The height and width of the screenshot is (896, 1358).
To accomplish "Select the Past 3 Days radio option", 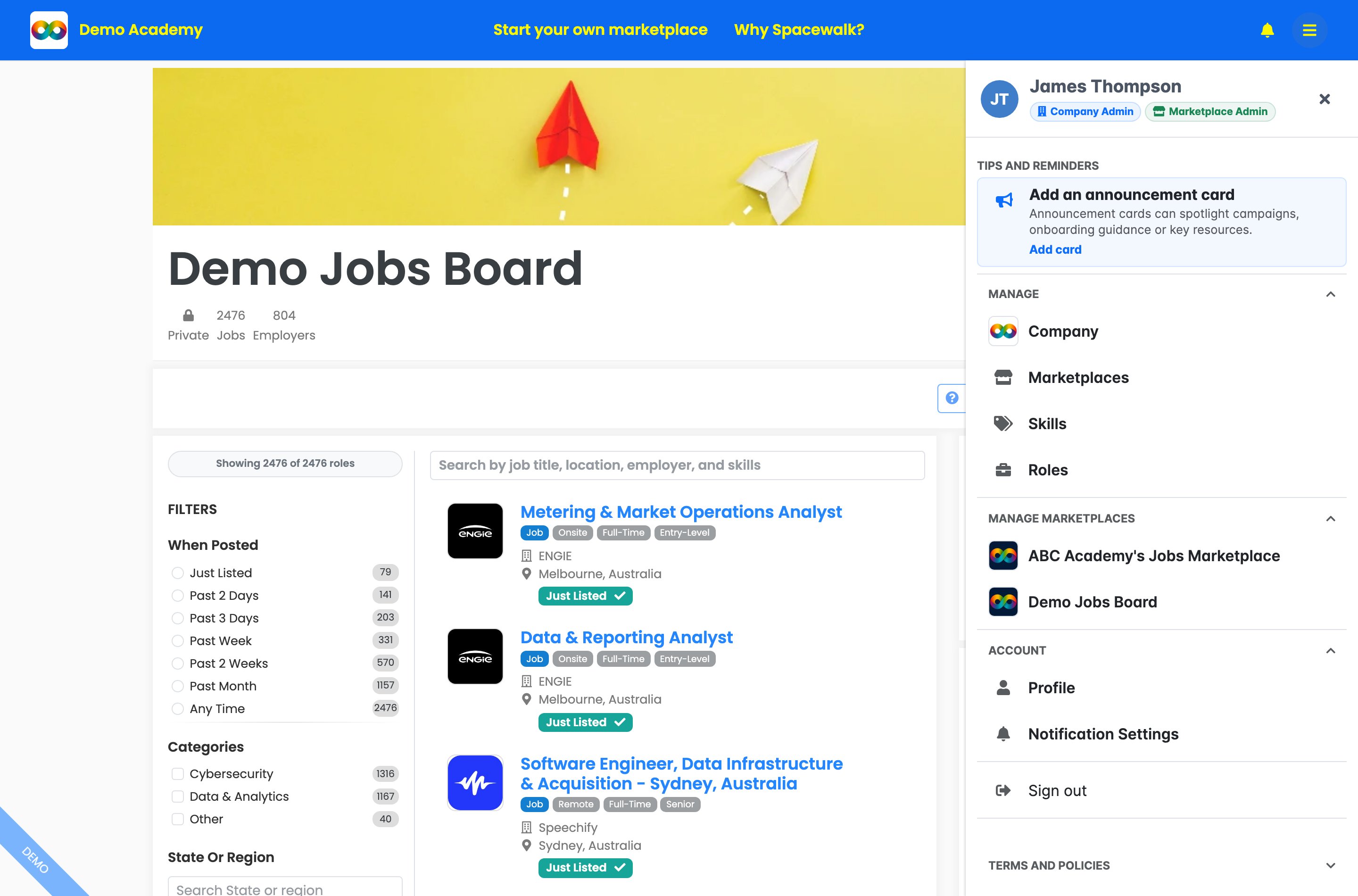I will pyautogui.click(x=178, y=618).
